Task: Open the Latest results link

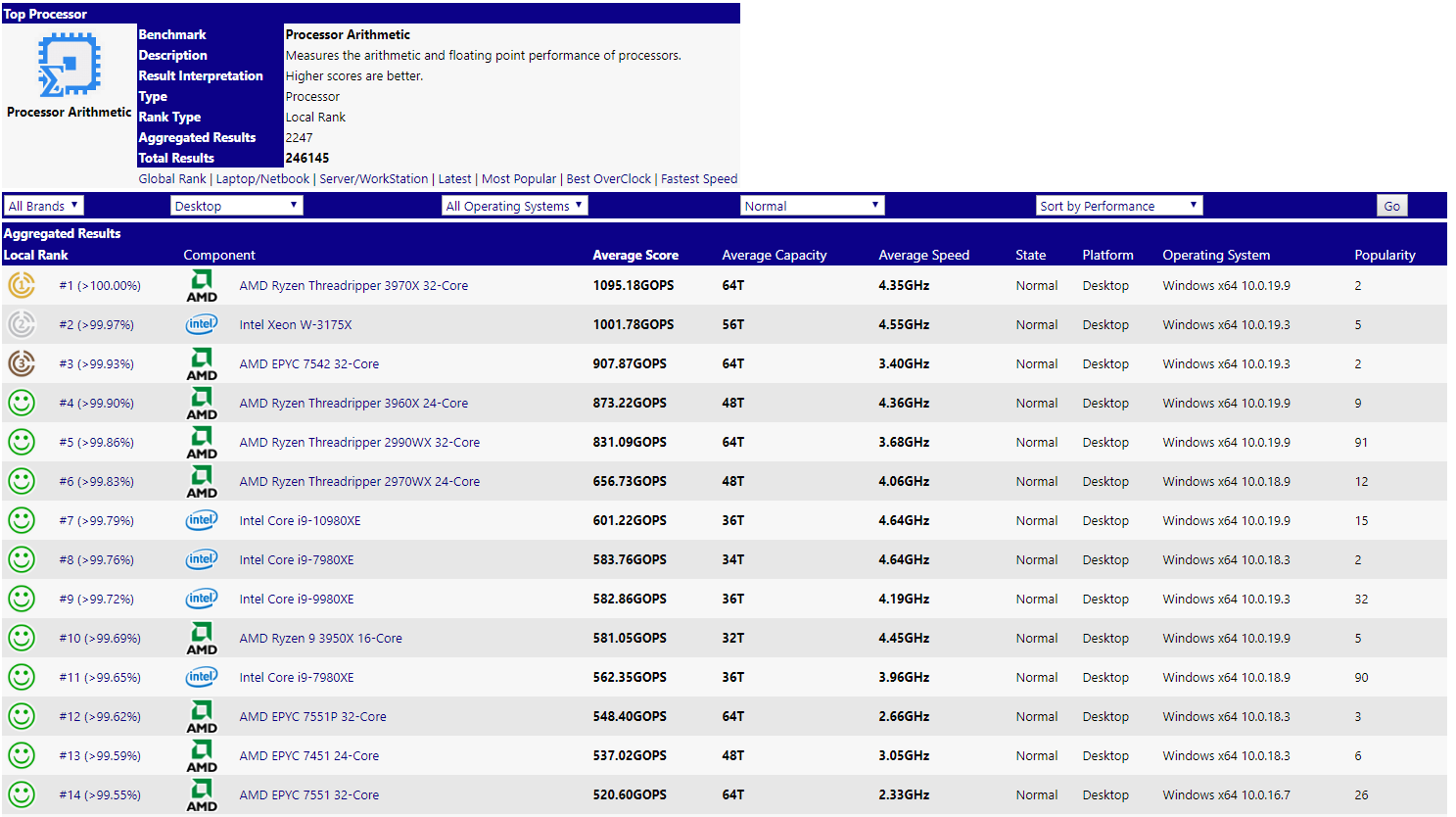Action: point(454,179)
